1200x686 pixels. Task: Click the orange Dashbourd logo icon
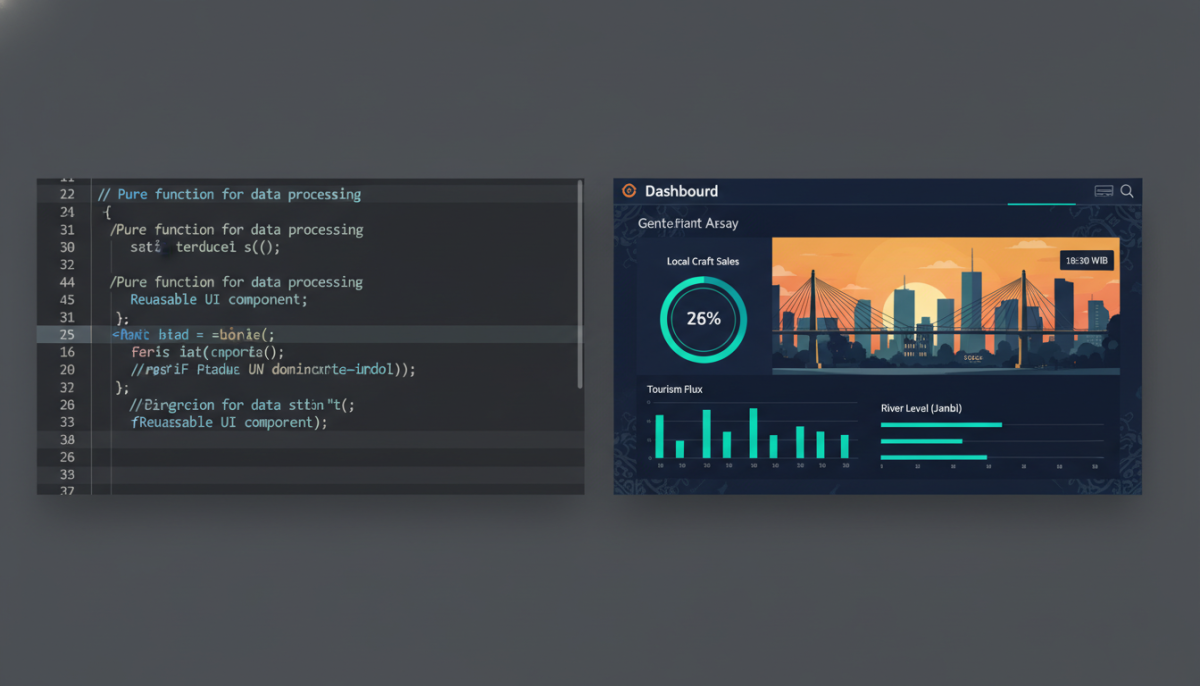click(x=629, y=191)
